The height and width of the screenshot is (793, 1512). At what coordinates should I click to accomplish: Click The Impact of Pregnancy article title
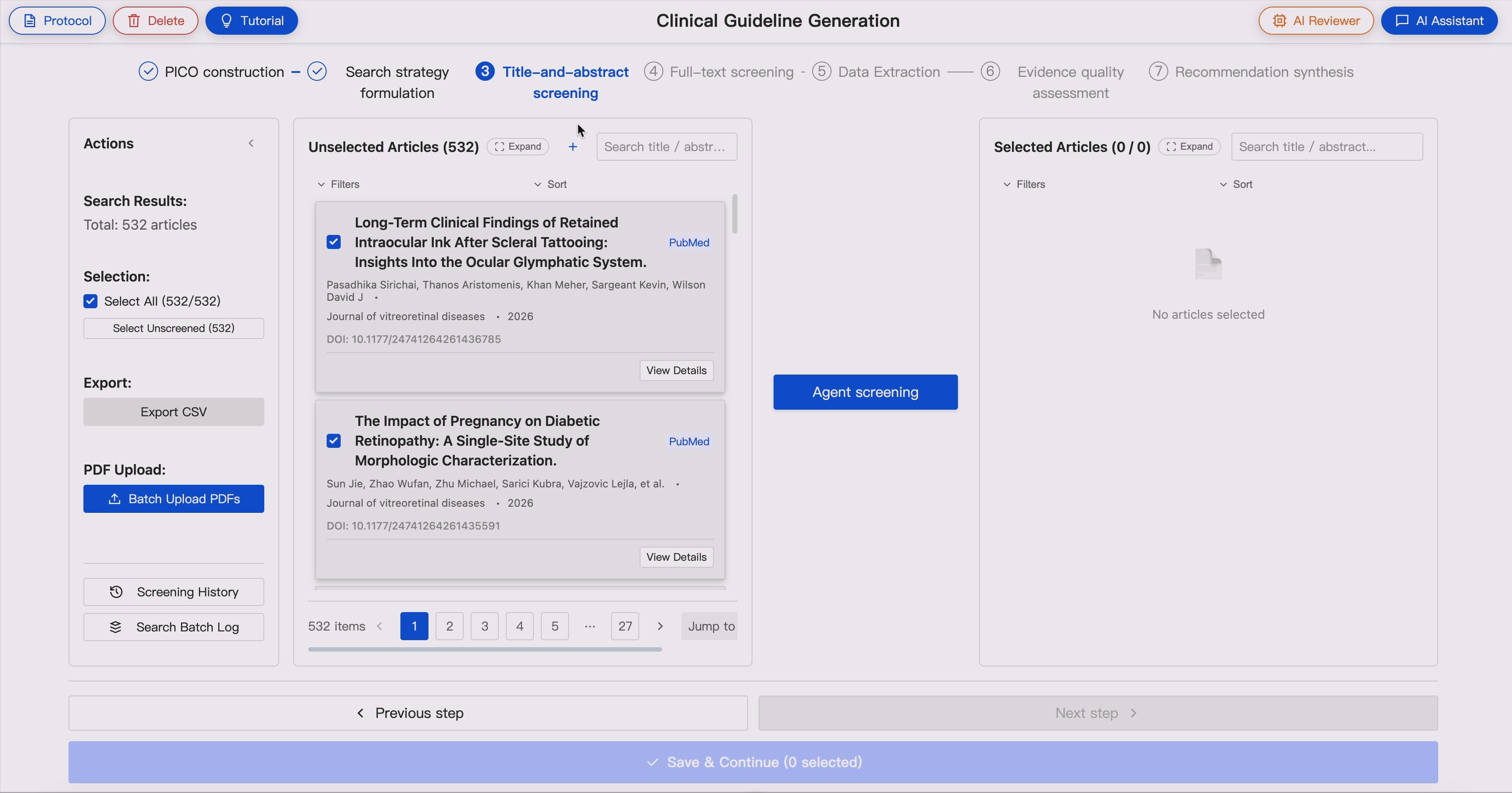point(477,441)
